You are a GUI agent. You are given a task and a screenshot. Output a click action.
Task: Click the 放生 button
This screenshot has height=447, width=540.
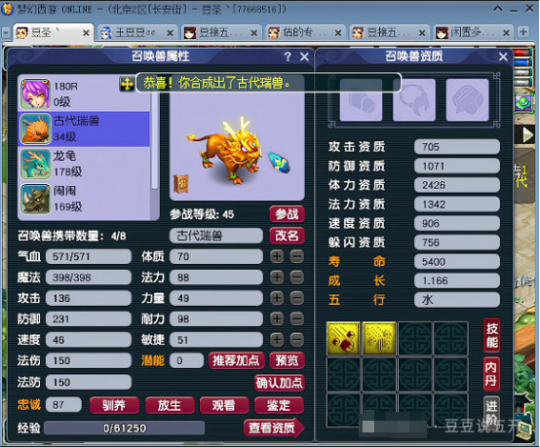click(x=170, y=405)
